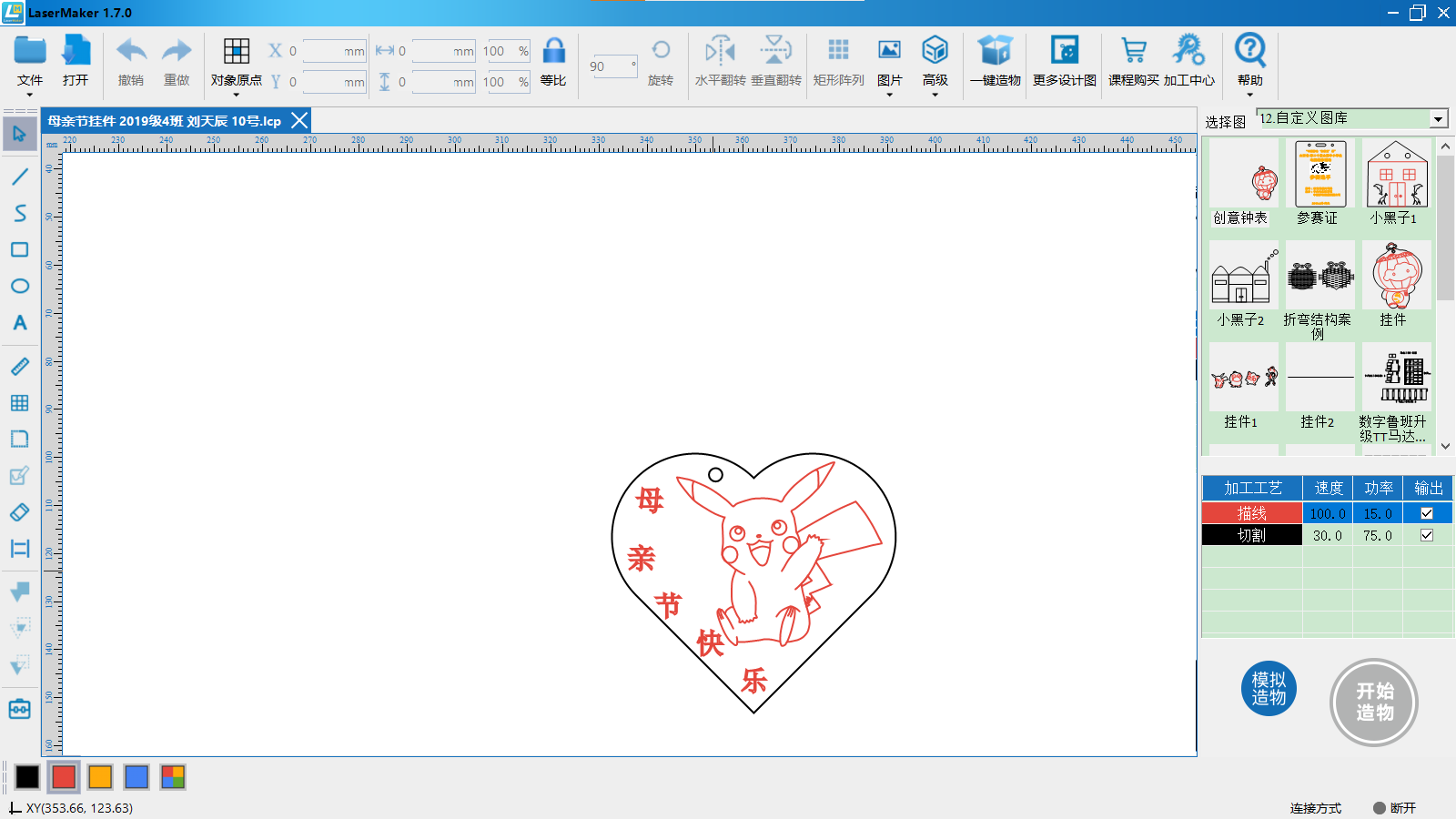Open 更多设计图 more designs
1456x819 pixels.
[x=1064, y=50]
